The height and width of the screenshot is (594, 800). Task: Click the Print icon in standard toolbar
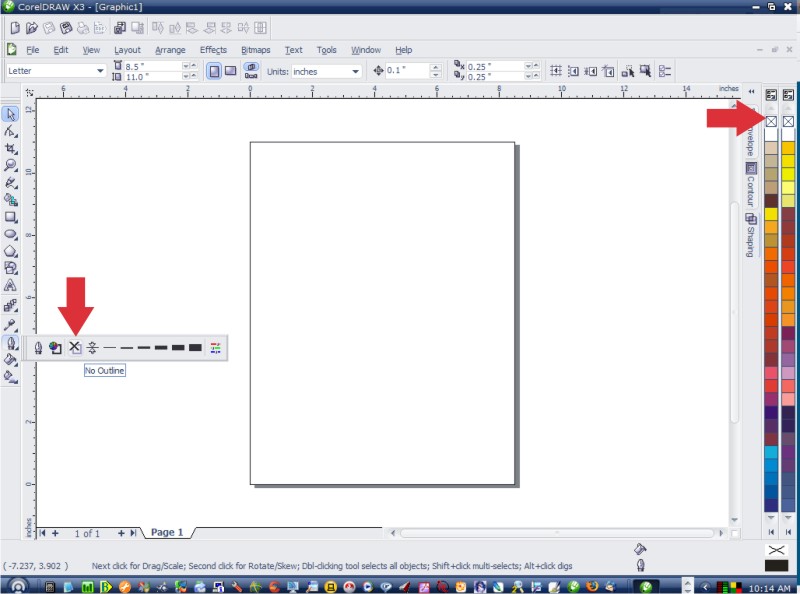pos(83,28)
